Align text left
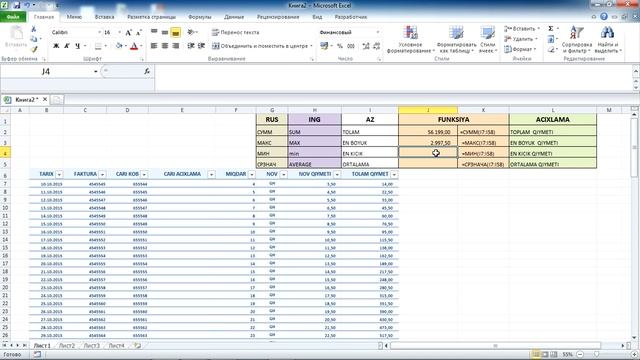The image size is (640, 360). [x=154, y=46]
